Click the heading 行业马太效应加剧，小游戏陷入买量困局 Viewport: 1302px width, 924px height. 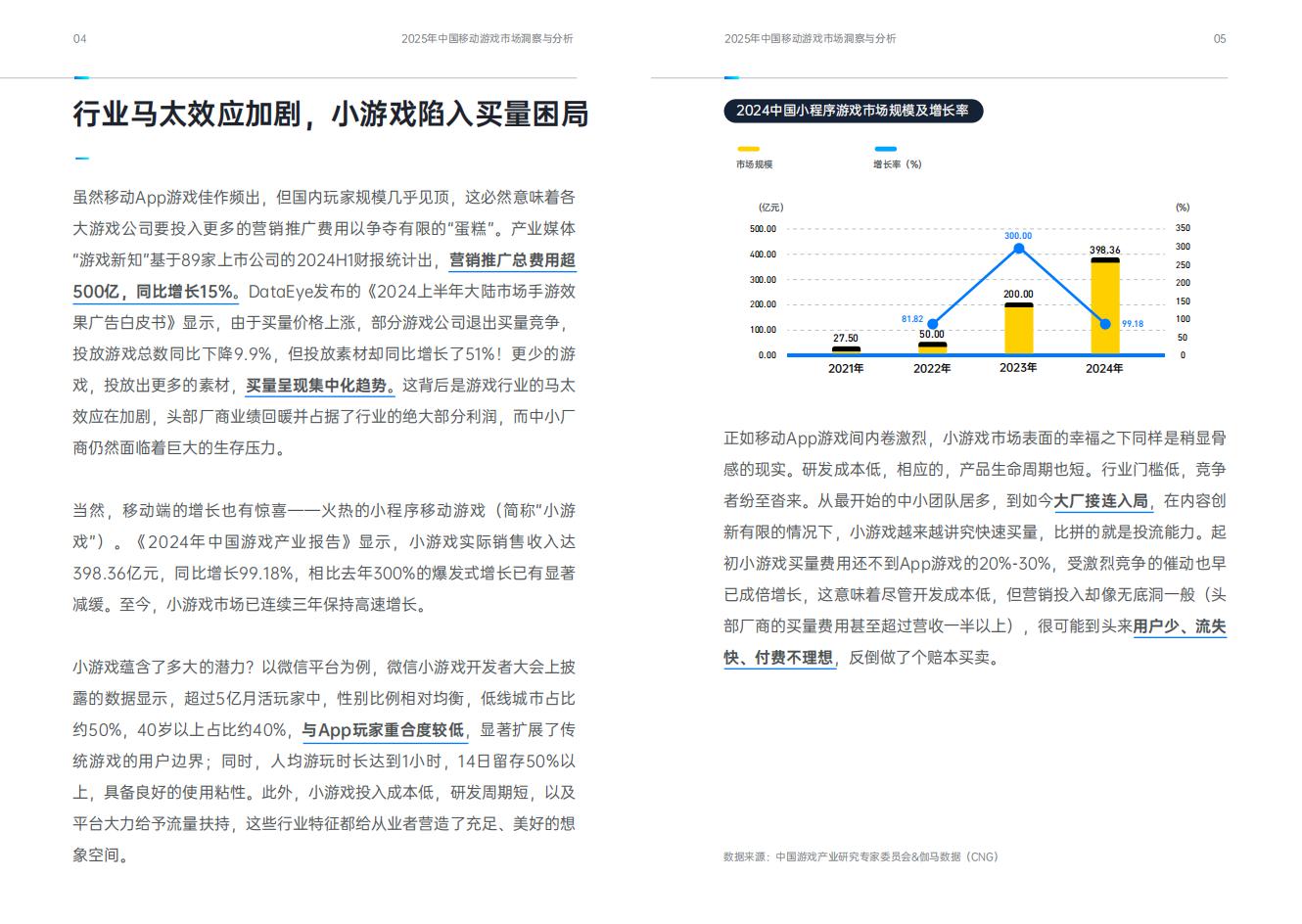coord(331,114)
